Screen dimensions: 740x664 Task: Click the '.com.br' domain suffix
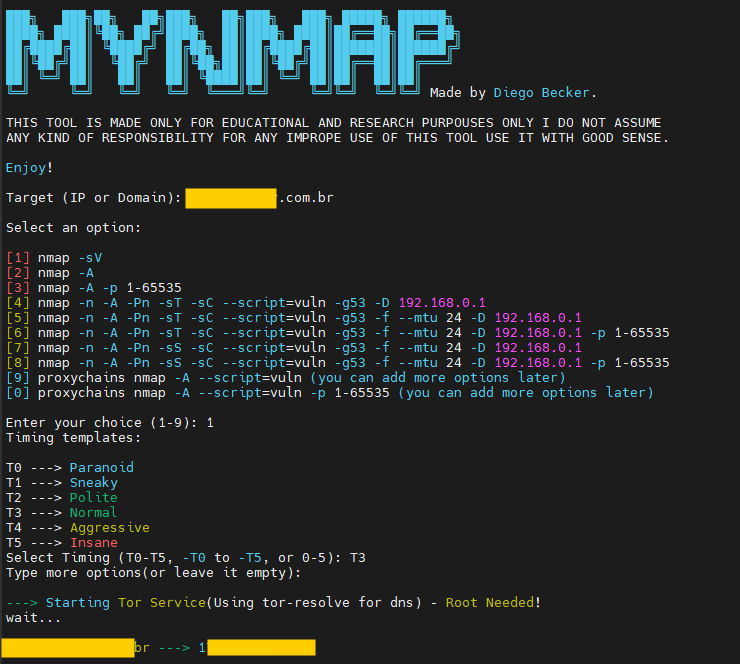[306, 198]
